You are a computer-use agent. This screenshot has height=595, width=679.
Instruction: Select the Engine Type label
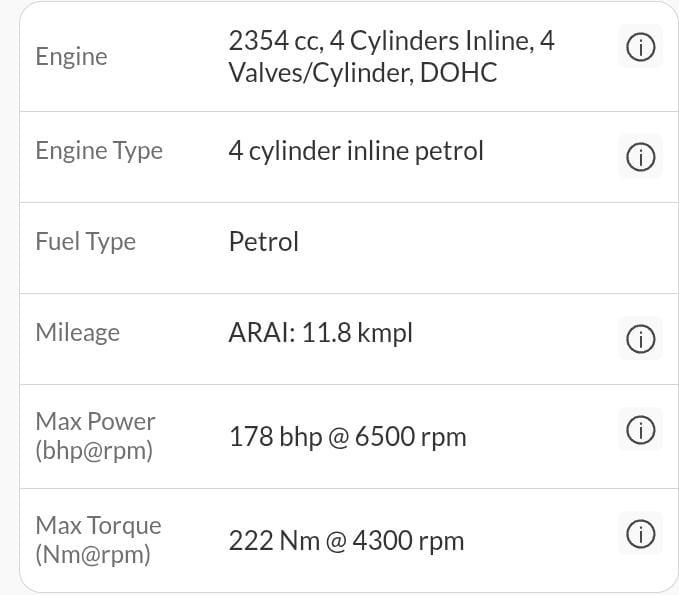[99, 150]
